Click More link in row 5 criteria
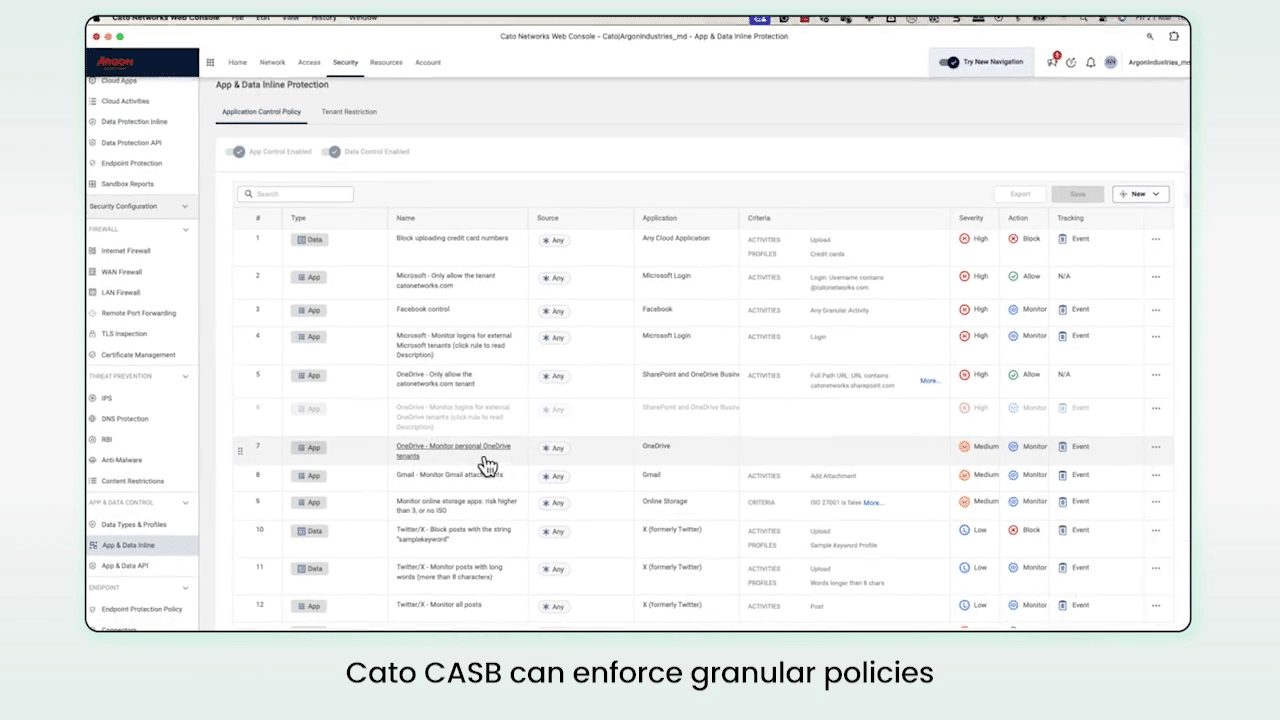 [930, 381]
